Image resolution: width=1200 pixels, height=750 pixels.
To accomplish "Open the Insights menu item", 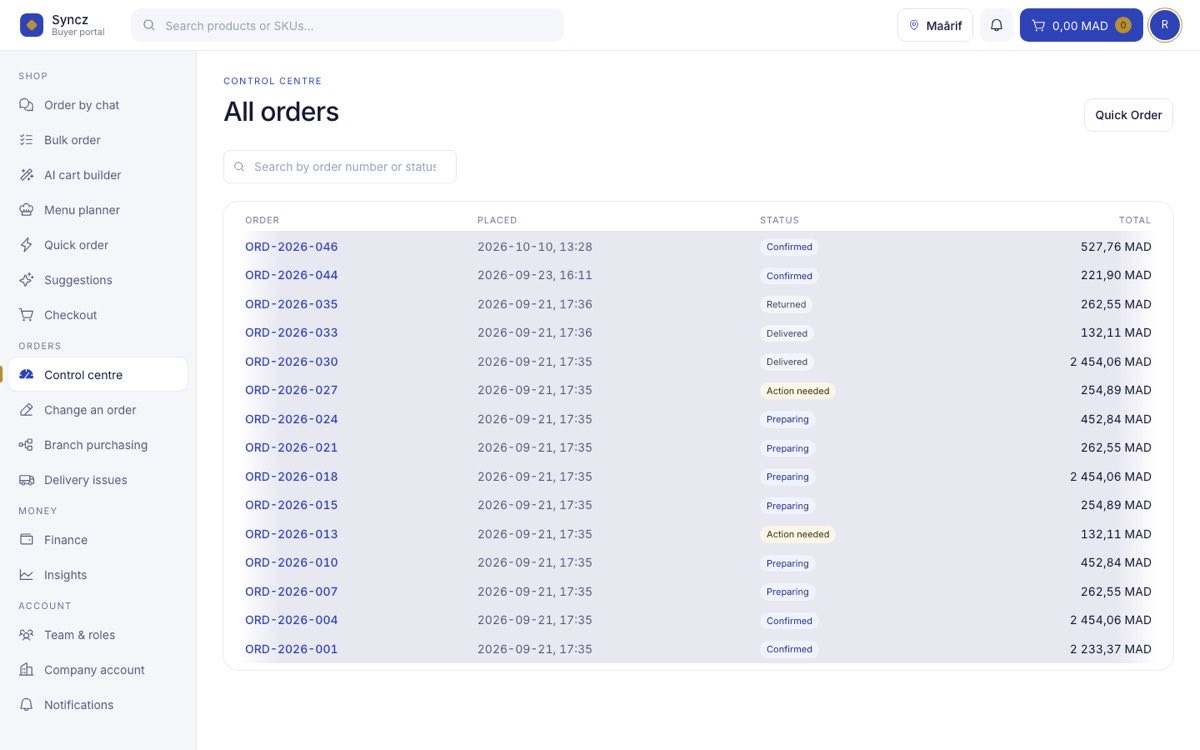I will pyautogui.click(x=98, y=575).
